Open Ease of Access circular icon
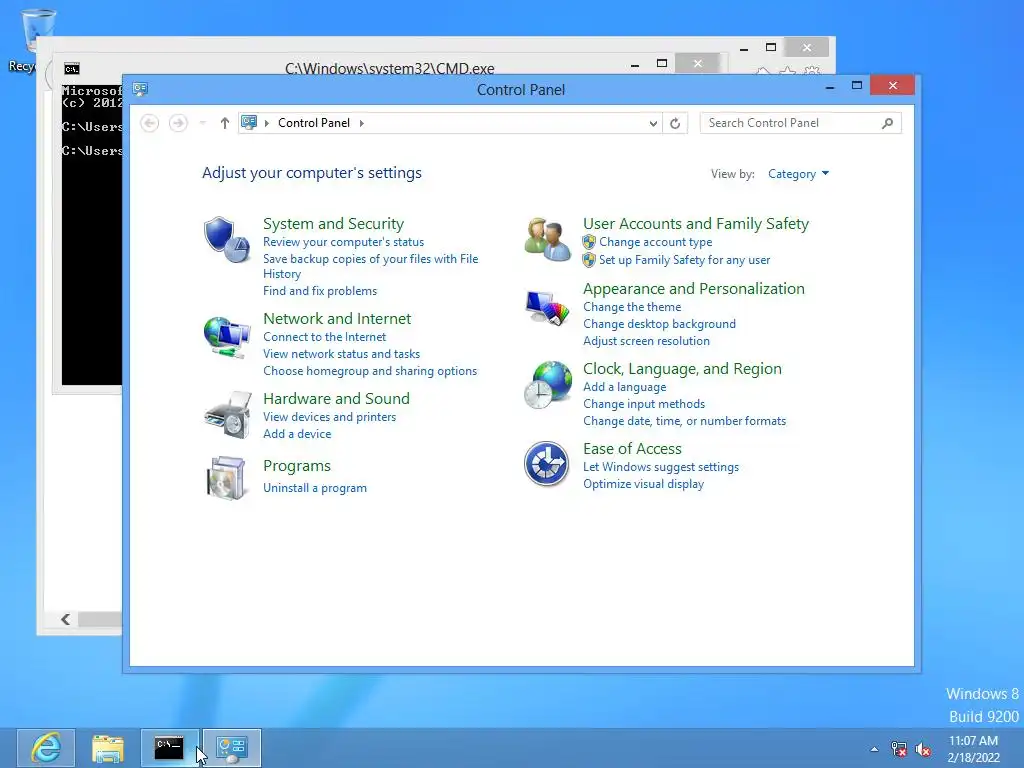 pyautogui.click(x=547, y=464)
